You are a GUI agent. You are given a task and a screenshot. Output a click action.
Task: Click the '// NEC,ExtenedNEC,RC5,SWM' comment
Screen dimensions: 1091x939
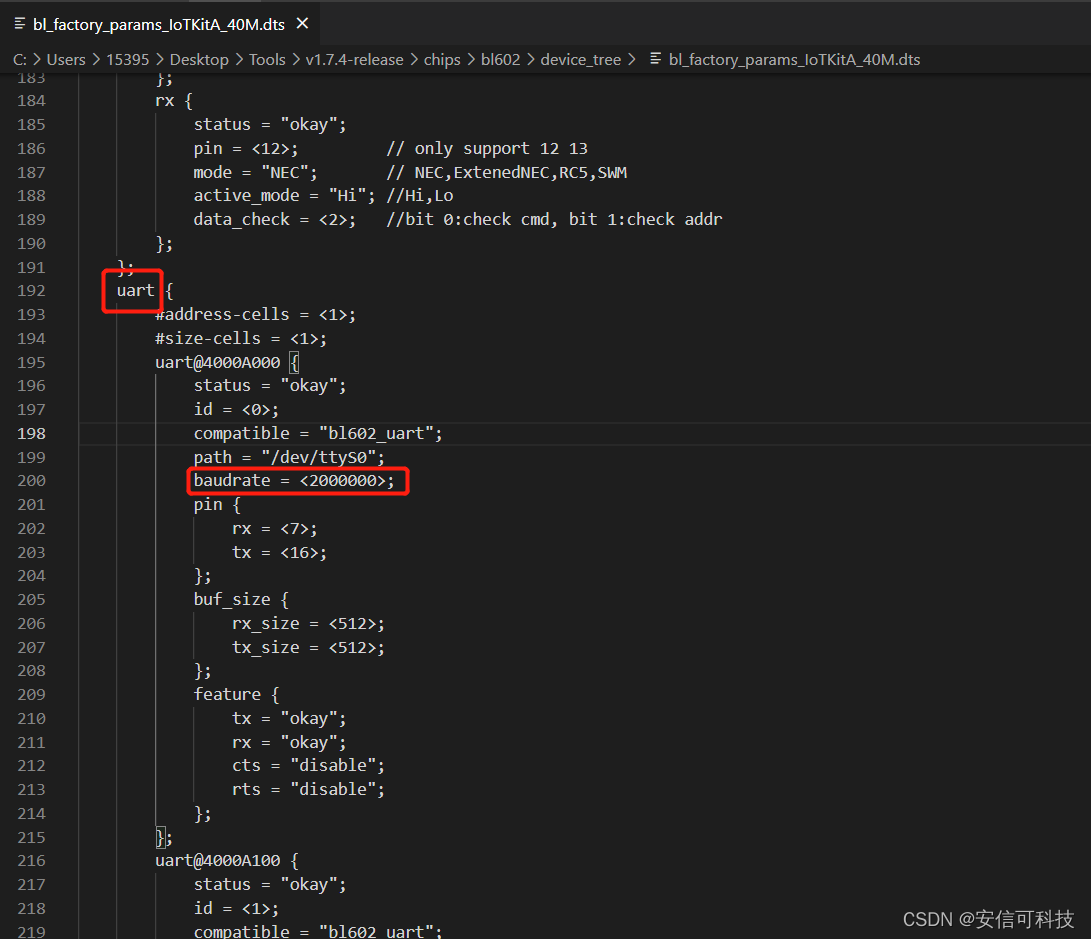(507, 172)
